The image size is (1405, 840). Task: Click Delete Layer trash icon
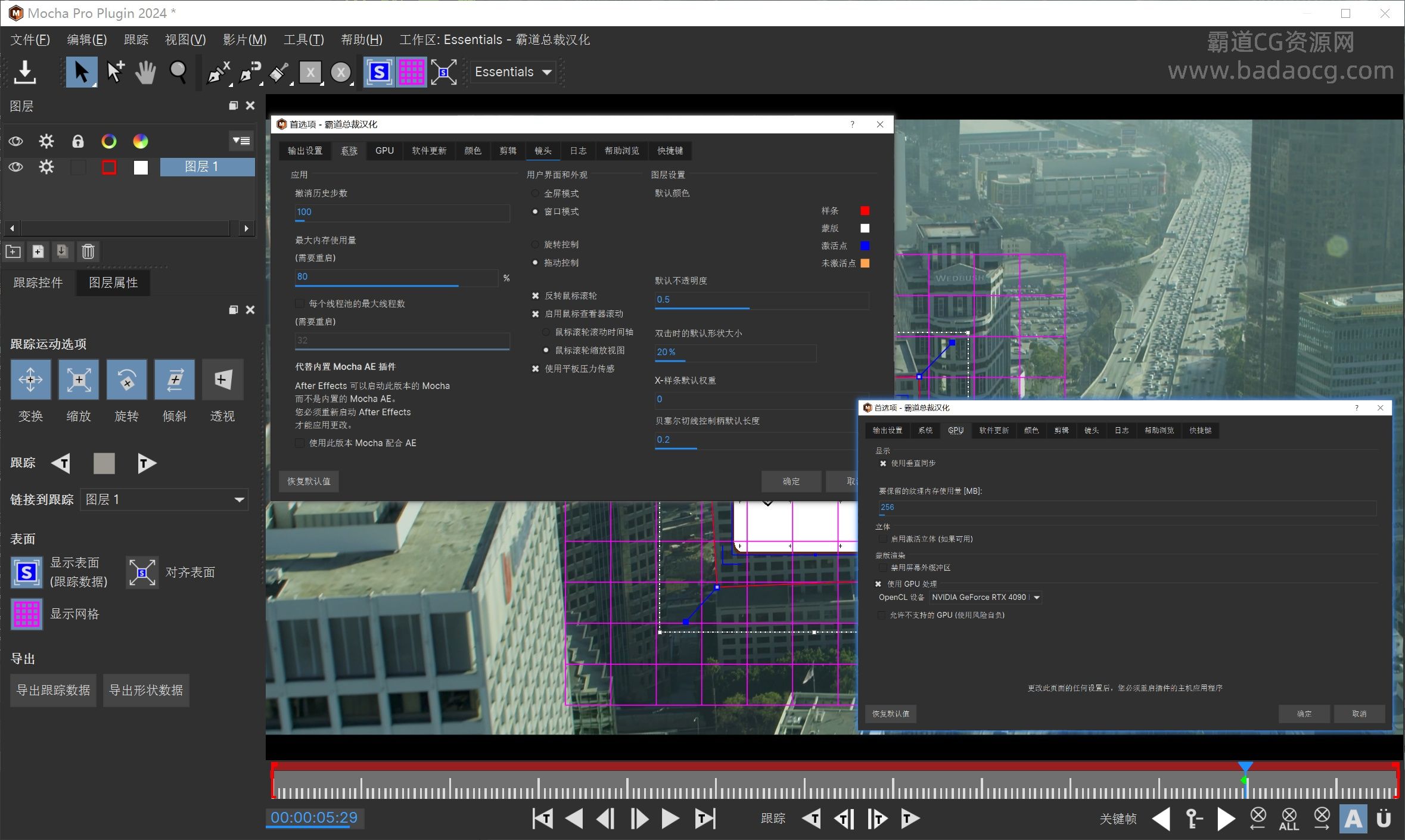88,251
